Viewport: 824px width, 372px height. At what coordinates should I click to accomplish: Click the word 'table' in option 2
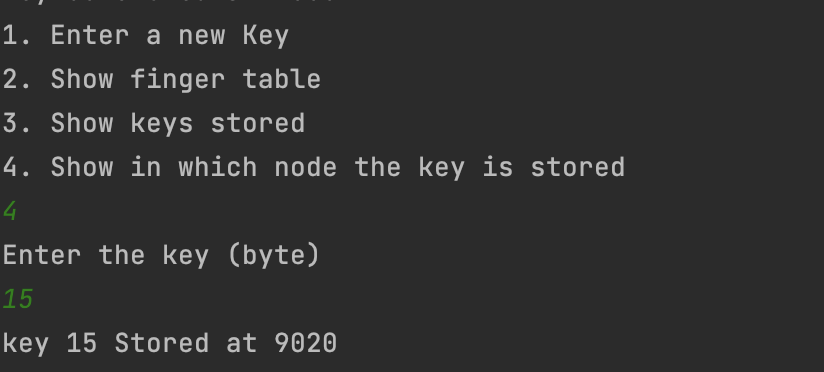[282, 80]
